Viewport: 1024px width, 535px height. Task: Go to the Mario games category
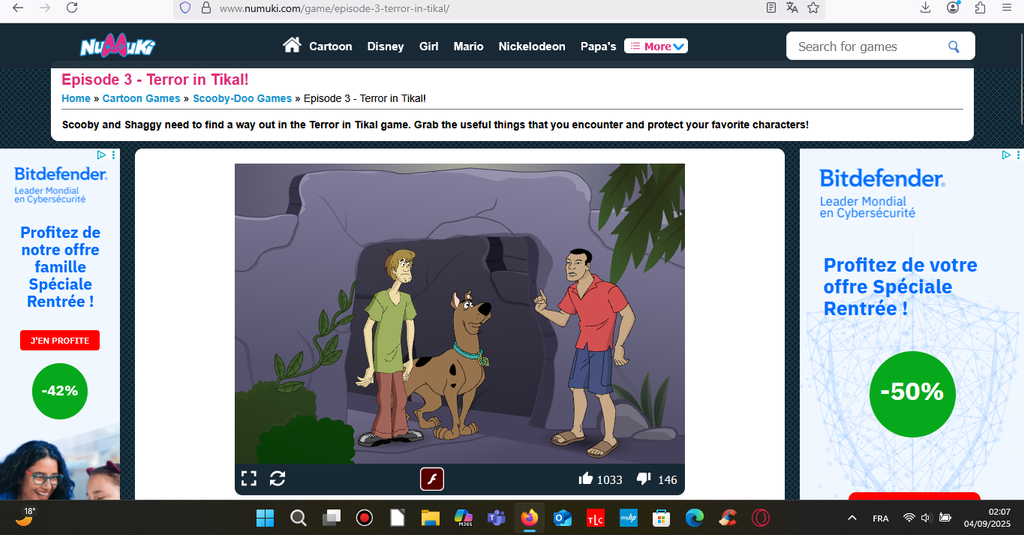[x=468, y=46]
